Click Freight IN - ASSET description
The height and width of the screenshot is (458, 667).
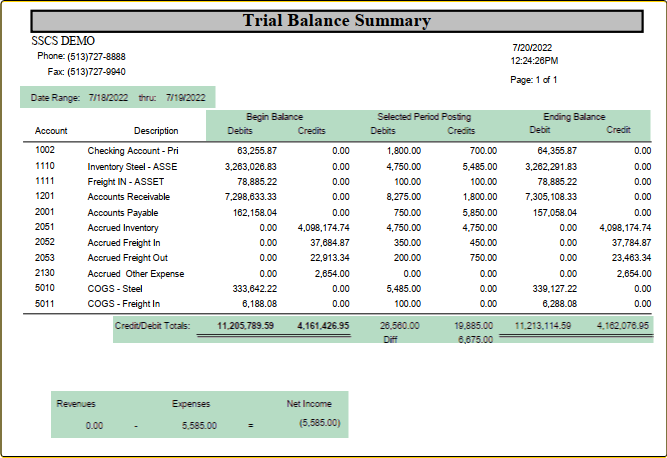125,182
